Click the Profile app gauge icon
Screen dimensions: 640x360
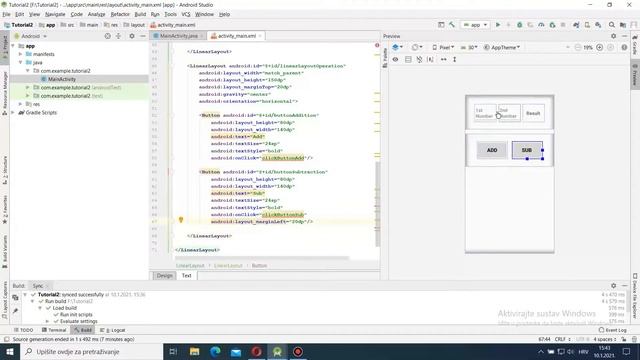541,25
